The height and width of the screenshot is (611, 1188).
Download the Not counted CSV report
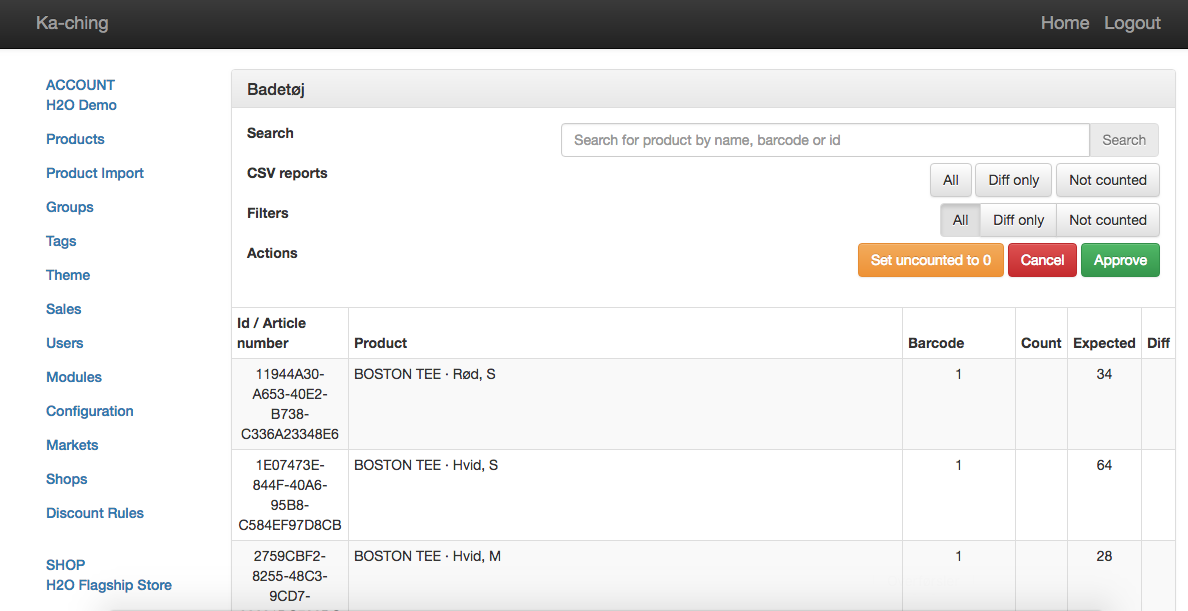click(1107, 180)
